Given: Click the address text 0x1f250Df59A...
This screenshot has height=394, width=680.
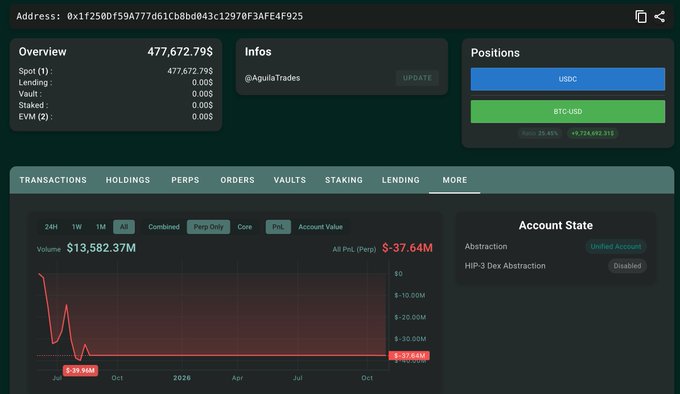Looking at the screenshot, I should tap(185, 16).
